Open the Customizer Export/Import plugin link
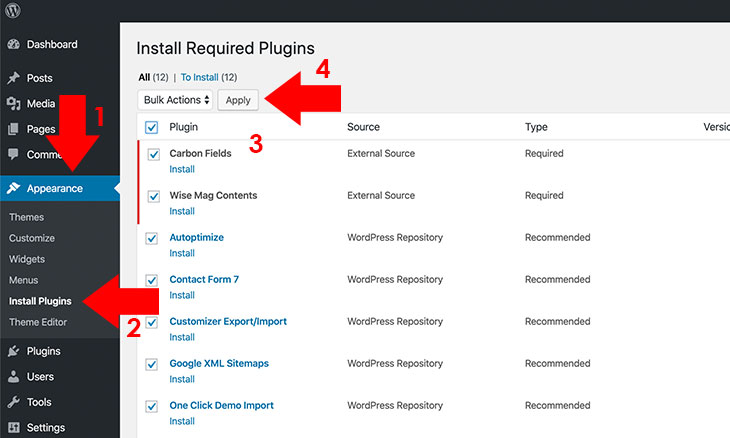This screenshot has height=438, width=730. click(x=228, y=321)
